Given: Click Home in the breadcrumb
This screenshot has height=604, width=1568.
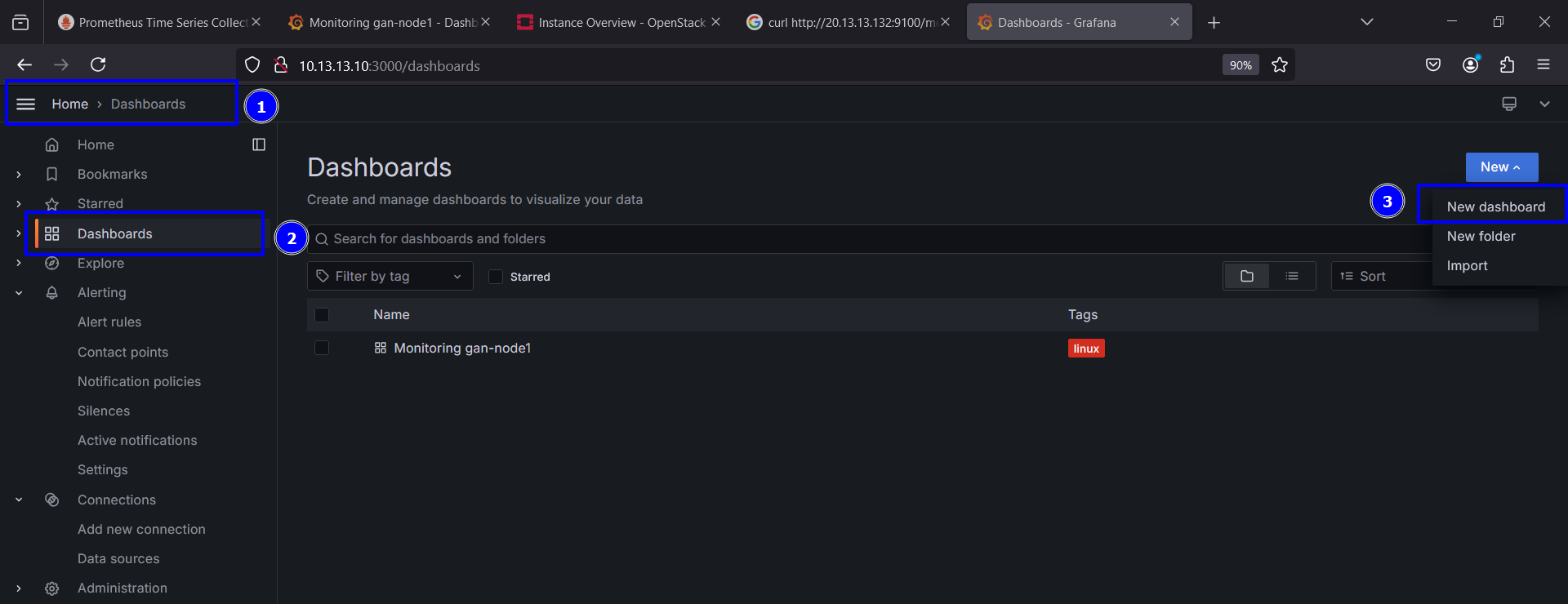Looking at the screenshot, I should (x=70, y=104).
